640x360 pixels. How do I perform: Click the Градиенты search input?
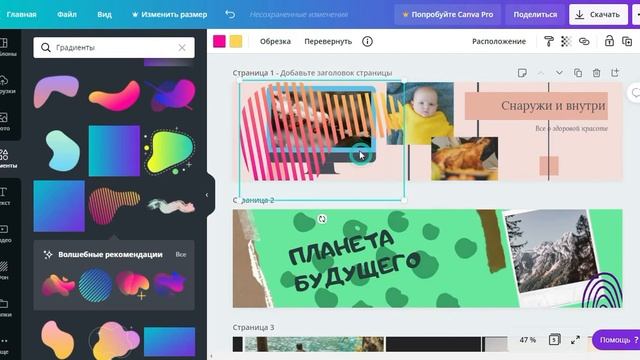pyautogui.click(x=114, y=48)
